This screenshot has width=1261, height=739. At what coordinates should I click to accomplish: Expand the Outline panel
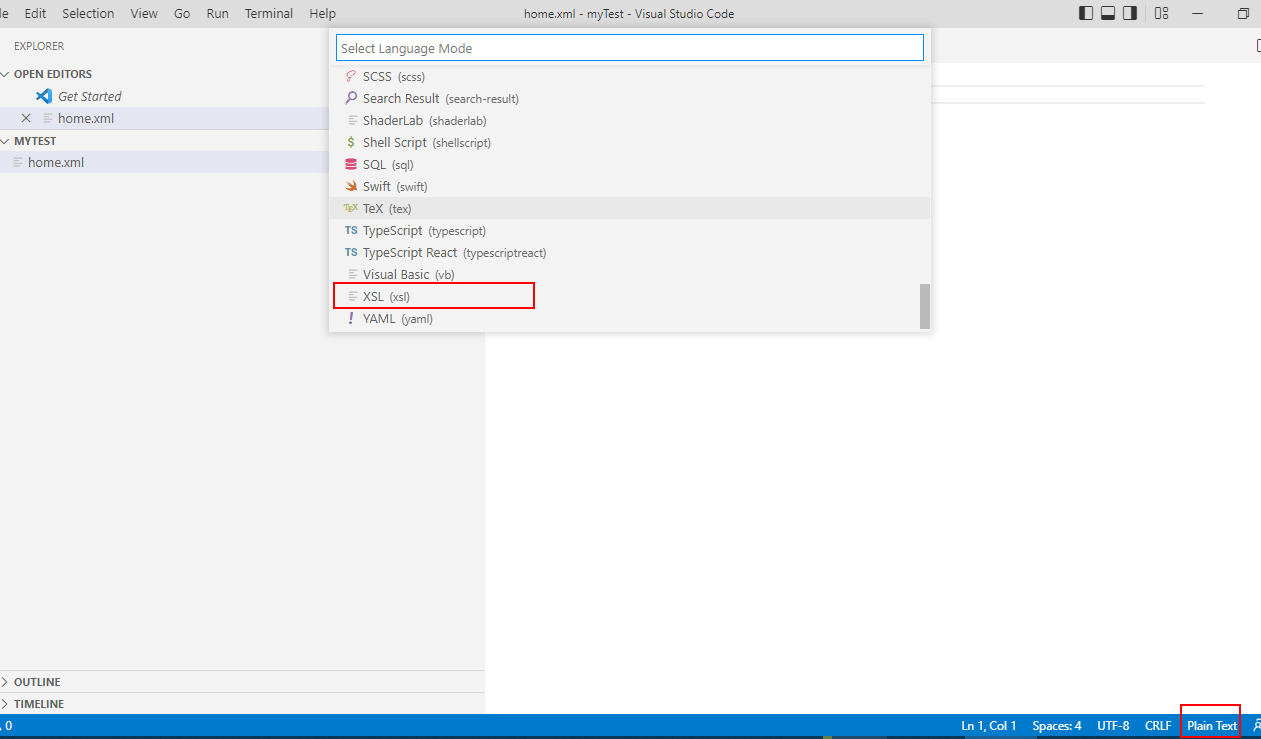click(x=37, y=682)
